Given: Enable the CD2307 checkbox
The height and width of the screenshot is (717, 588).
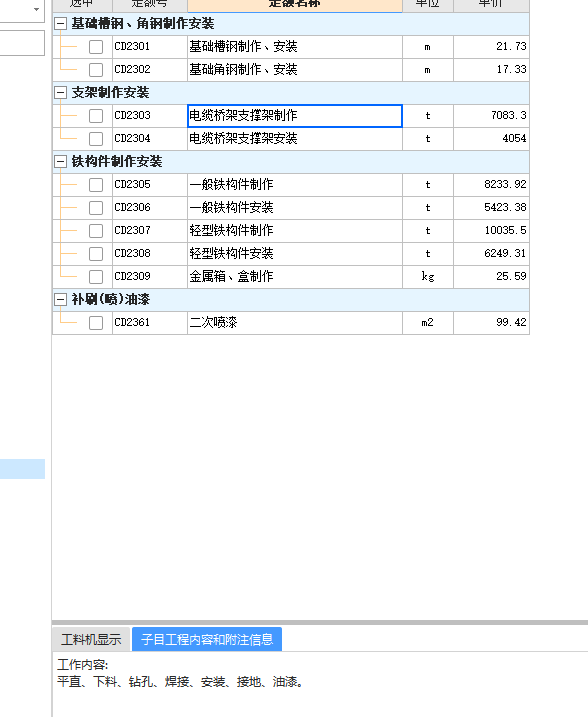Looking at the screenshot, I should 96,230.
